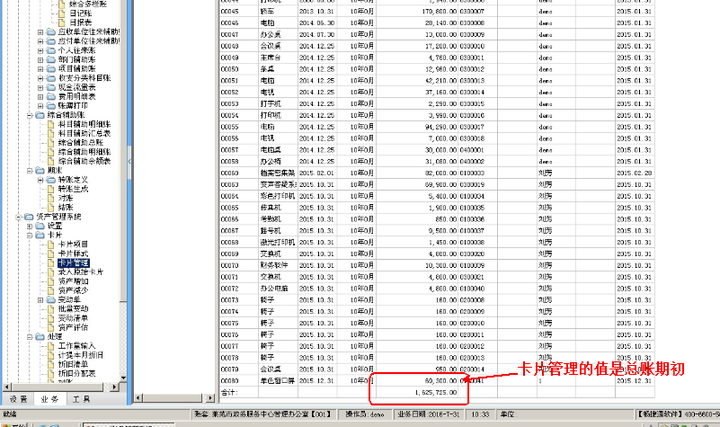Select the 科目辅助明细账 page icon
The width and height of the screenshot is (720, 427).
point(51,124)
